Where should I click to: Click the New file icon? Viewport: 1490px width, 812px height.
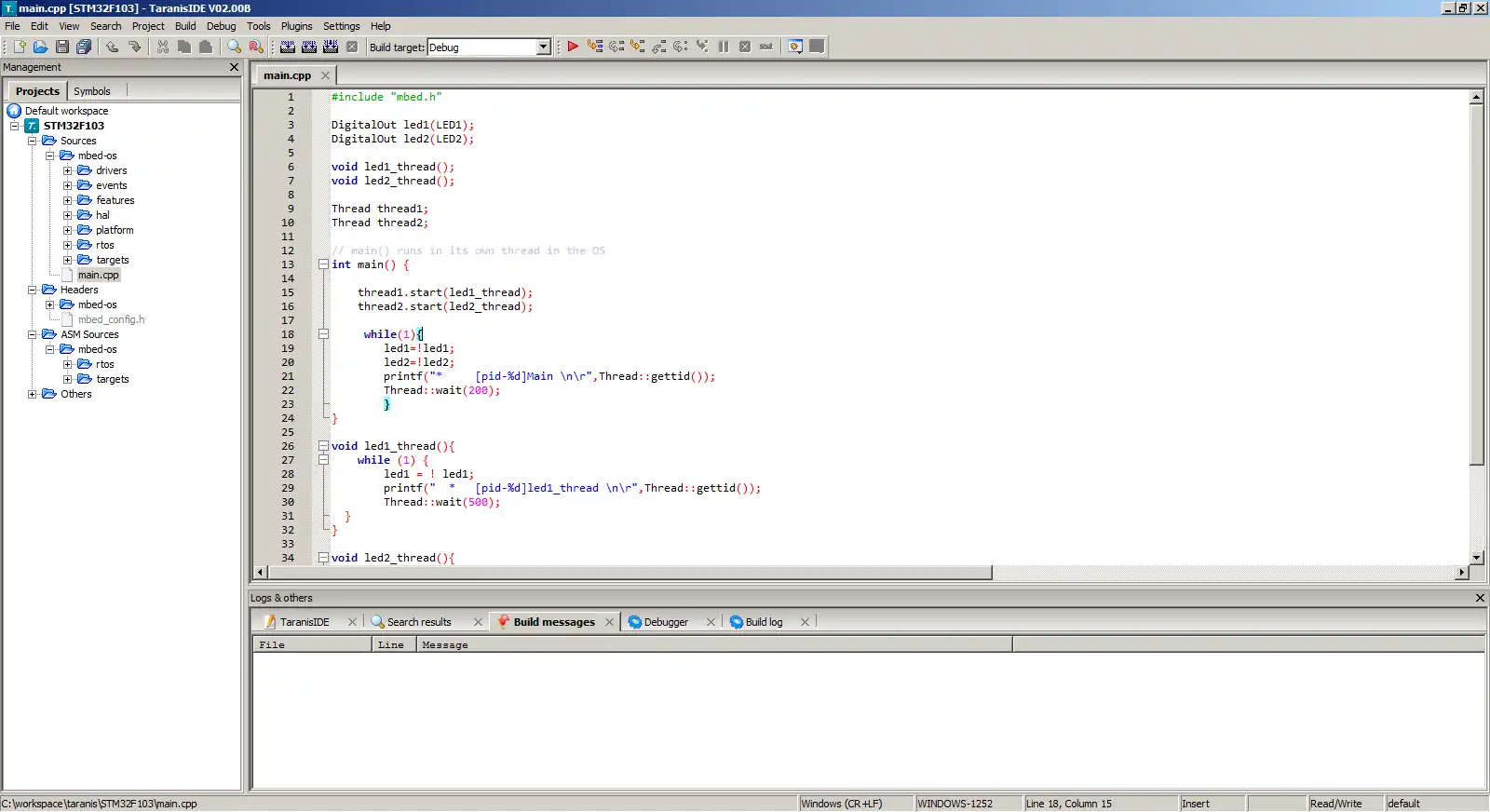coord(20,47)
